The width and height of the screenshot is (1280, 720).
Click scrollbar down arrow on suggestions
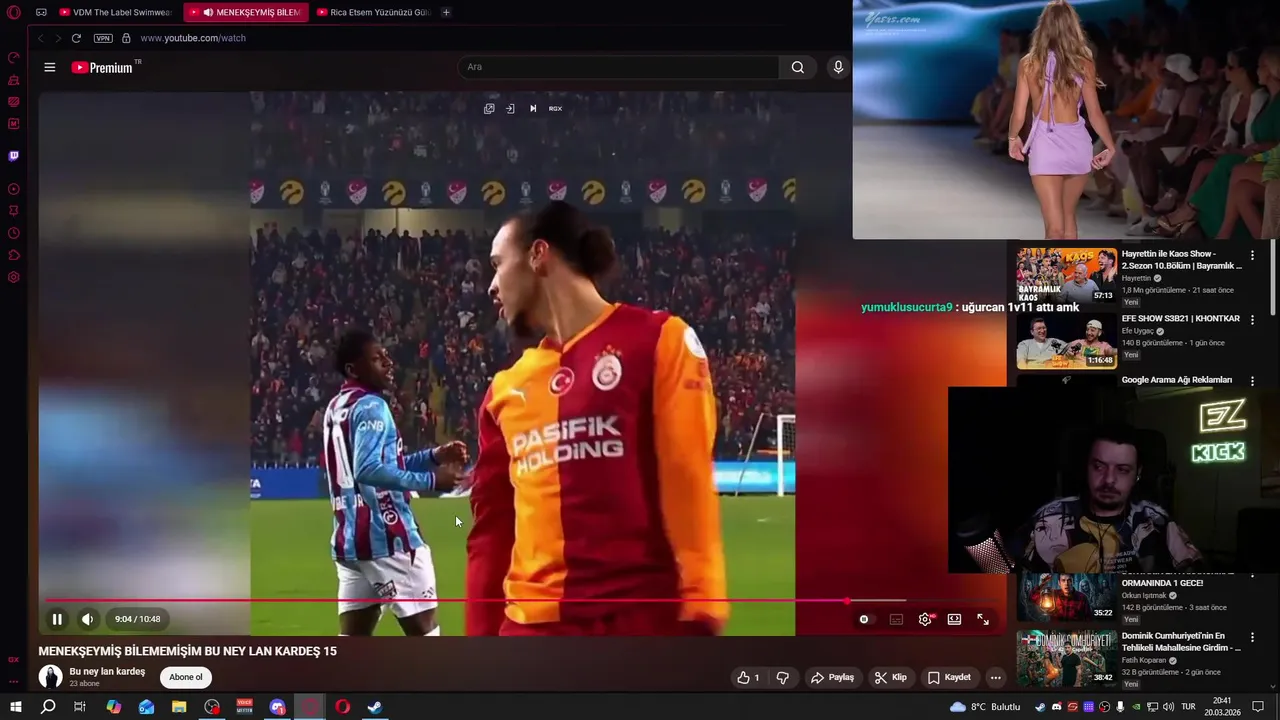pos(1273,687)
